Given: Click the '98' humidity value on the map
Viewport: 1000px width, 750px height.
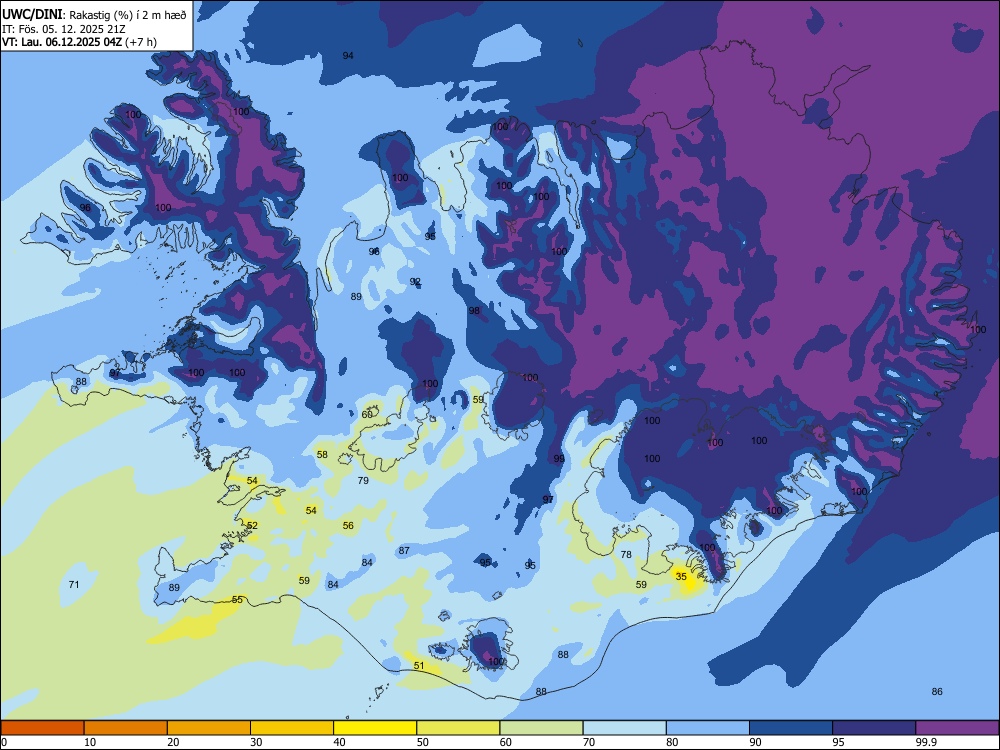Looking at the screenshot, I should (x=474, y=311).
